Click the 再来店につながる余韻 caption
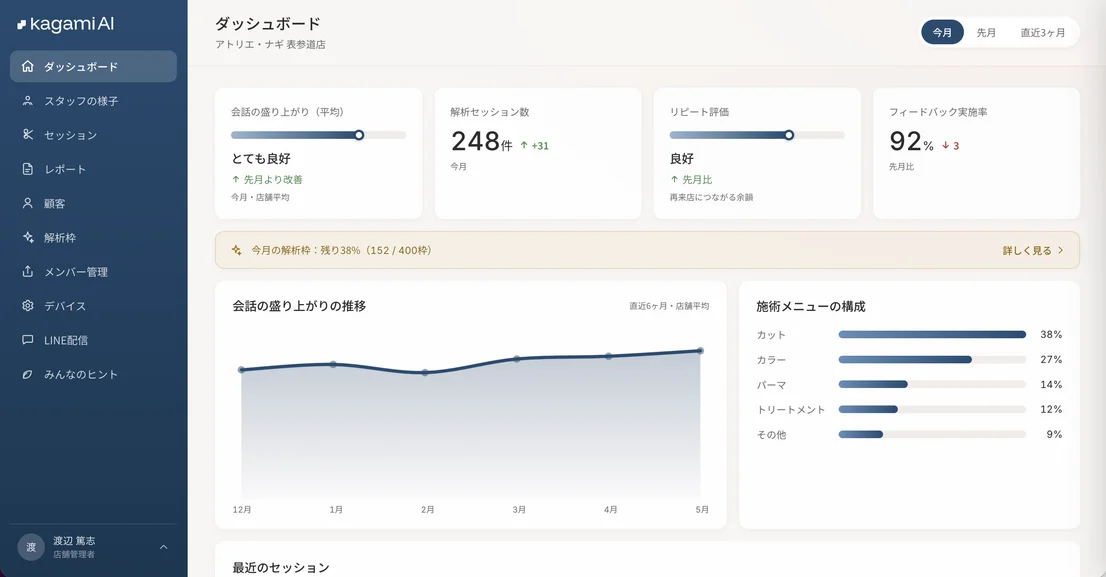 (712, 198)
